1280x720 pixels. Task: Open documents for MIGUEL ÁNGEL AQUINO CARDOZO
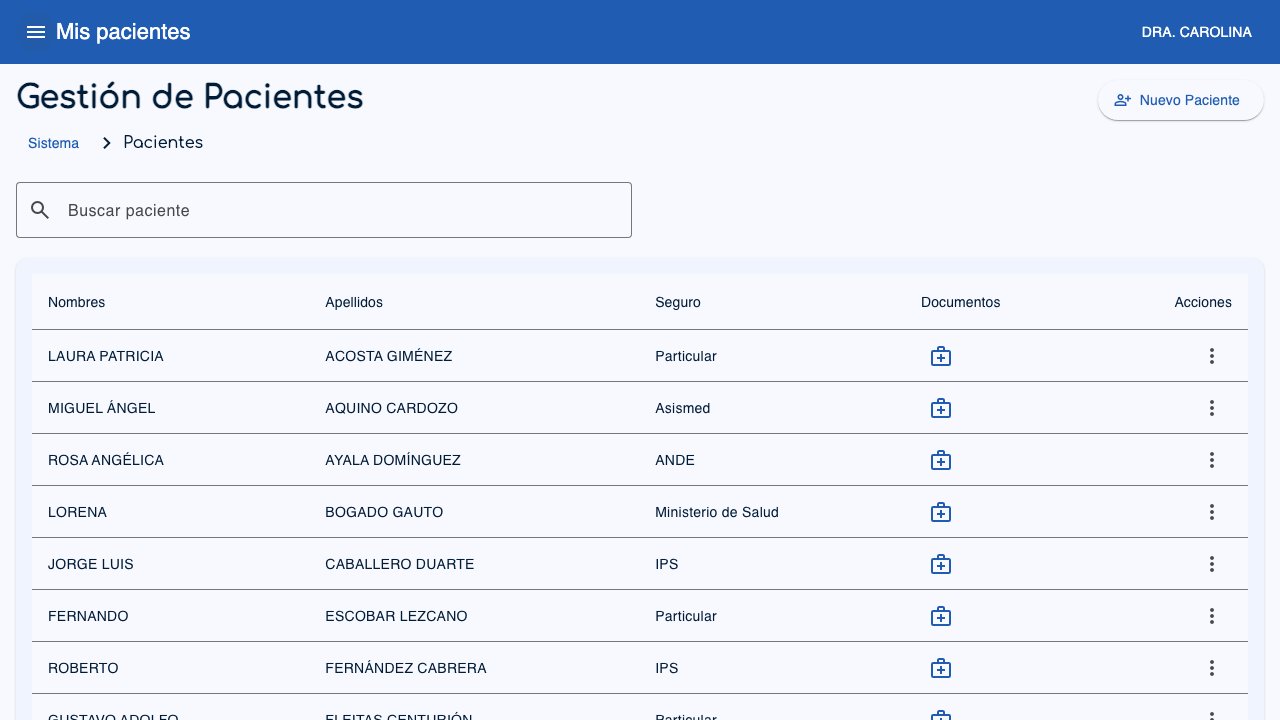pos(941,408)
